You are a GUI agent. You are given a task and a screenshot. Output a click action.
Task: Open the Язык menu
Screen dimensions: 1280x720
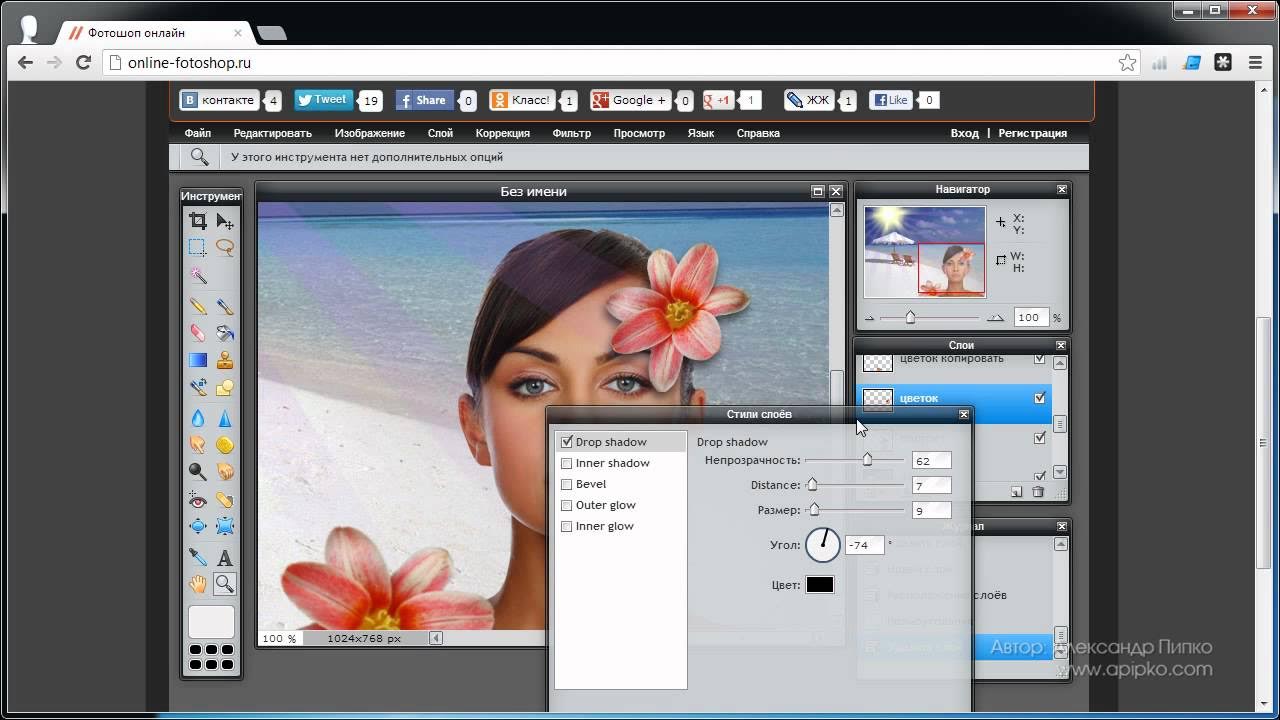click(x=701, y=133)
